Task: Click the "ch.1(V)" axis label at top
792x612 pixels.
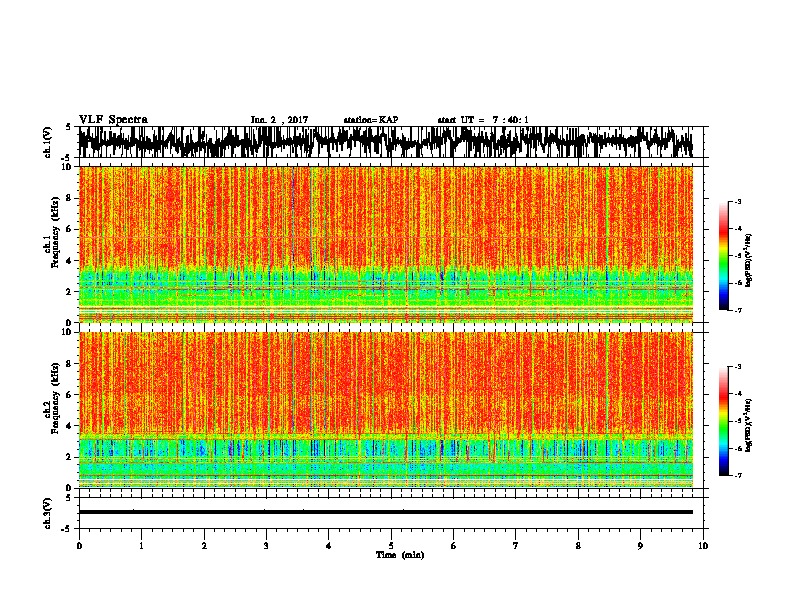Action: point(48,142)
